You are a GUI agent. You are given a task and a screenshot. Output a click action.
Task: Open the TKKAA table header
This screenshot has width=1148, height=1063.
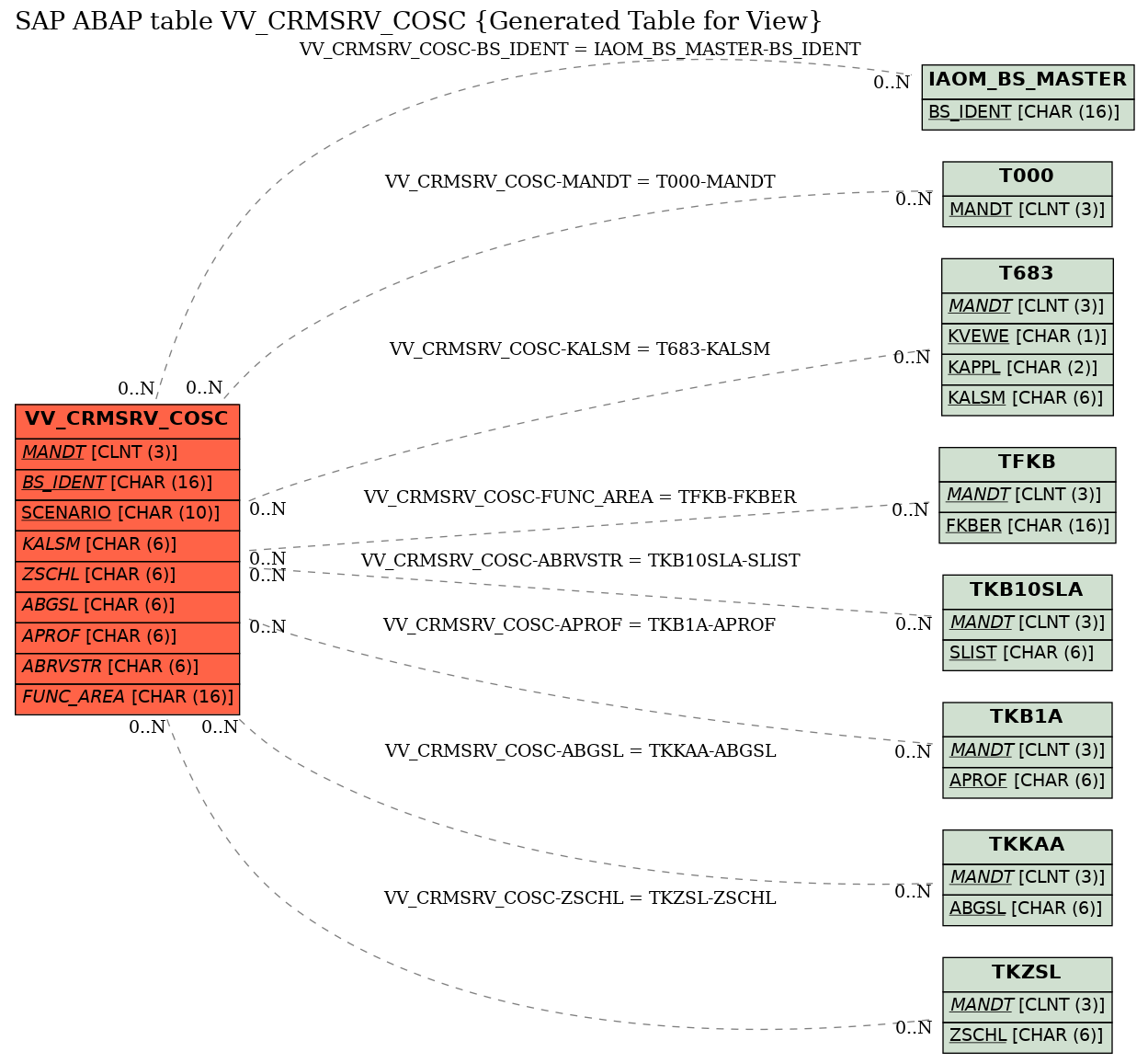(x=1028, y=847)
